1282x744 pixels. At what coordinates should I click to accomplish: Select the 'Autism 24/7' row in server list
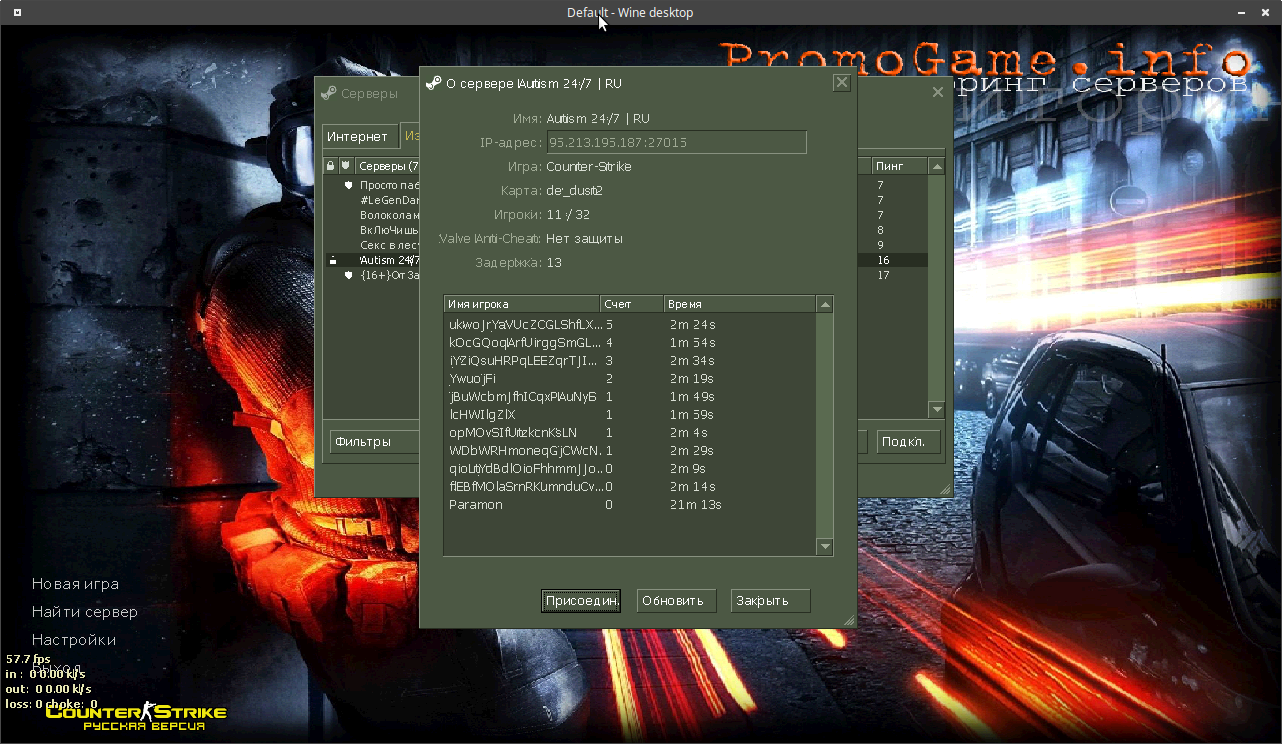point(389,260)
